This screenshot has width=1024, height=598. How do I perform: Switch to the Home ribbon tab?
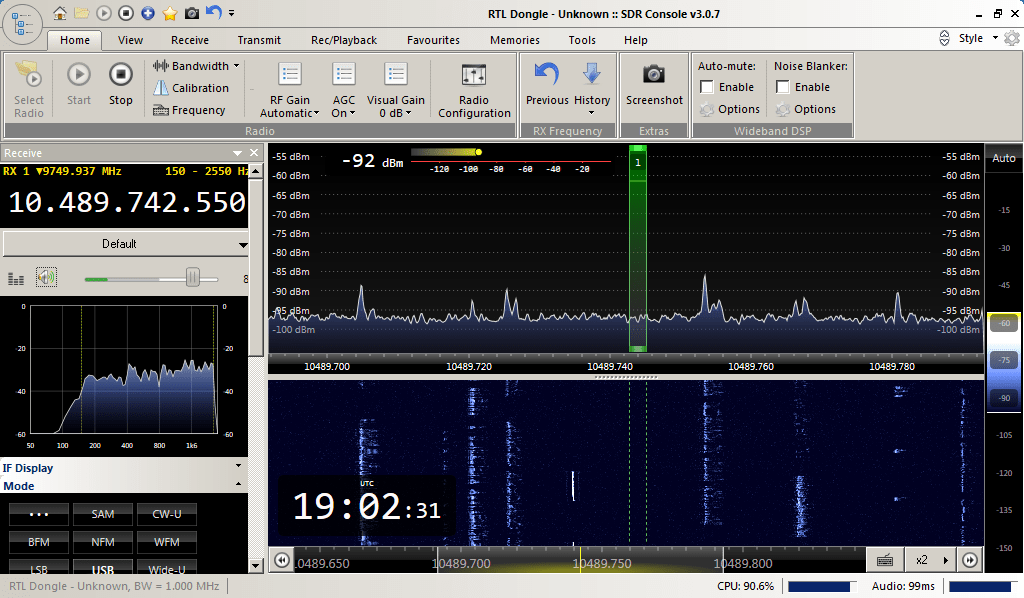tap(75, 40)
